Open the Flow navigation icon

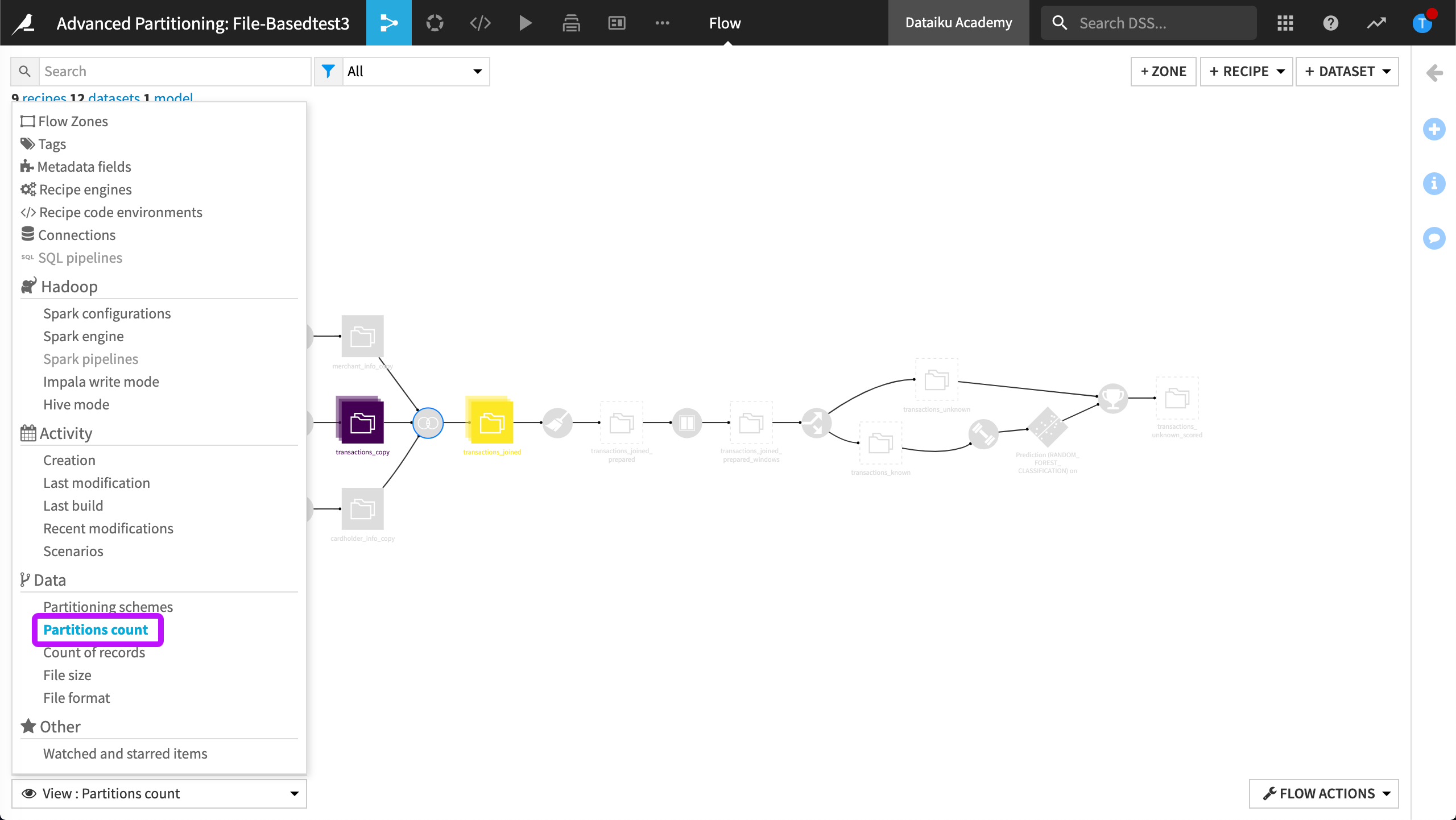tap(388, 23)
